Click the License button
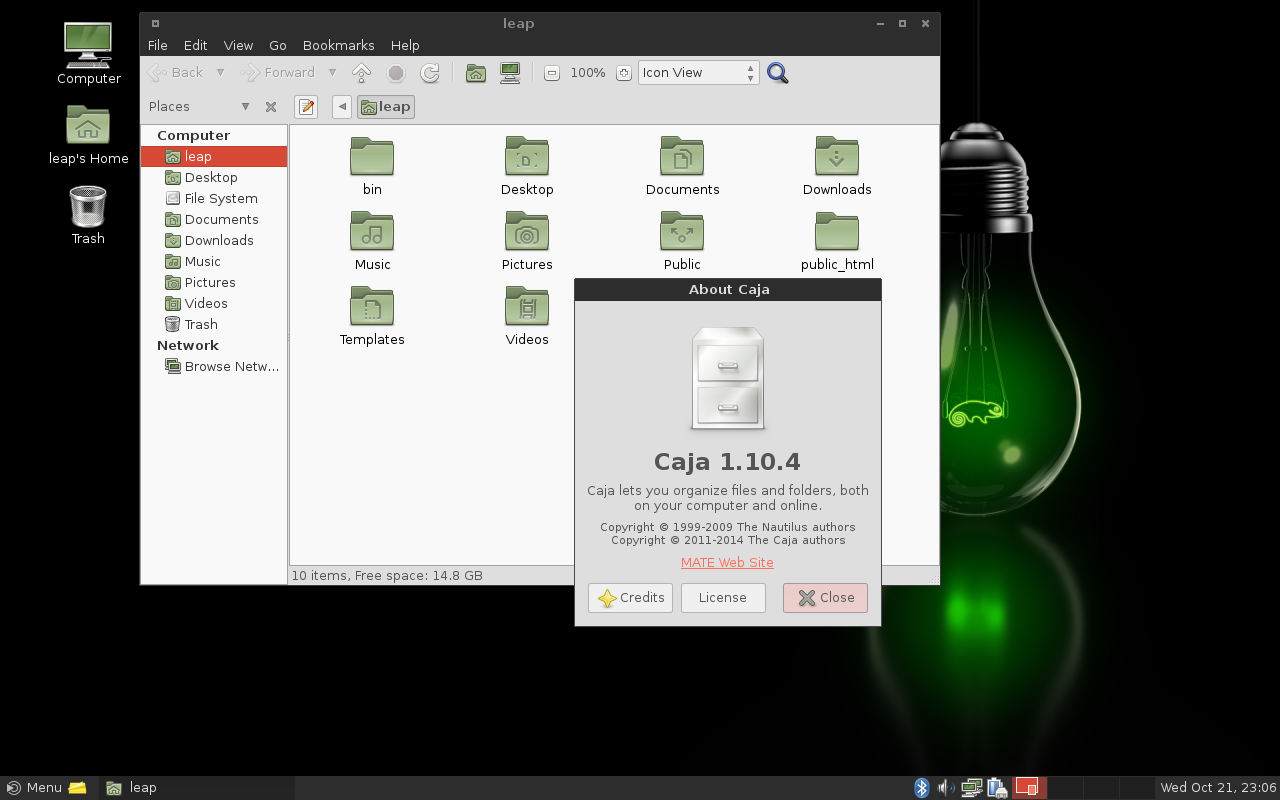The width and height of the screenshot is (1280, 800). (x=723, y=598)
